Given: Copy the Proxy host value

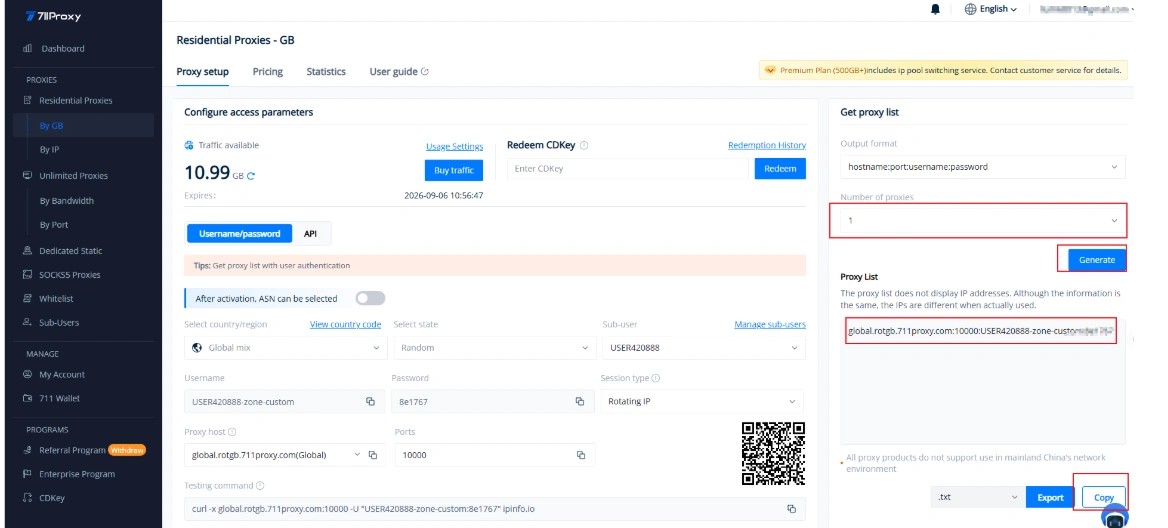Looking at the screenshot, I should tap(373, 455).
